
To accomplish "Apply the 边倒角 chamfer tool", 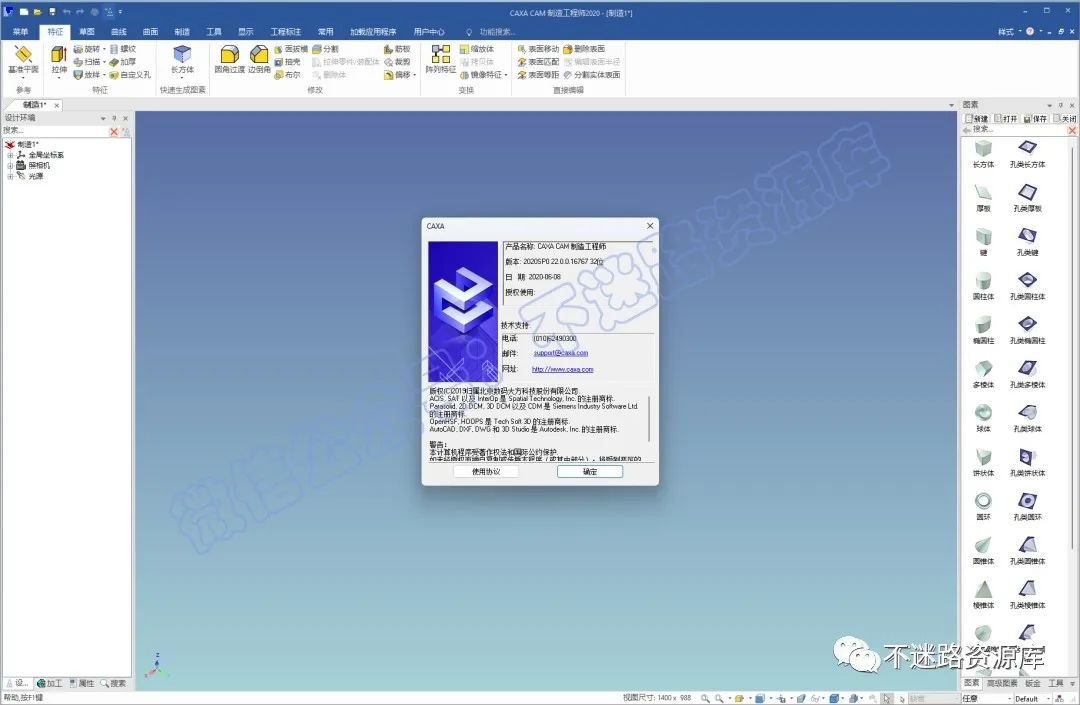I will tap(259, 59).
